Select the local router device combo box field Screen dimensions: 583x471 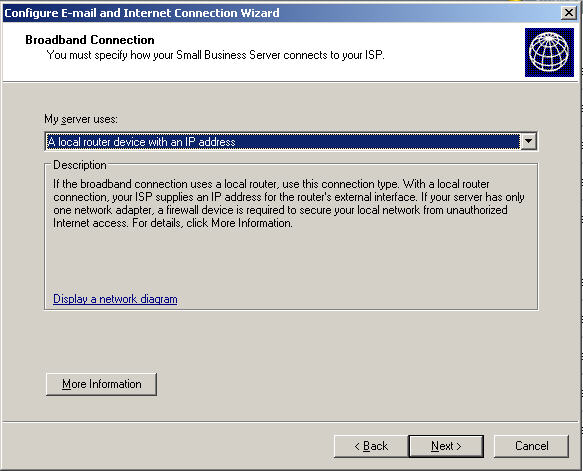point(290,141)
